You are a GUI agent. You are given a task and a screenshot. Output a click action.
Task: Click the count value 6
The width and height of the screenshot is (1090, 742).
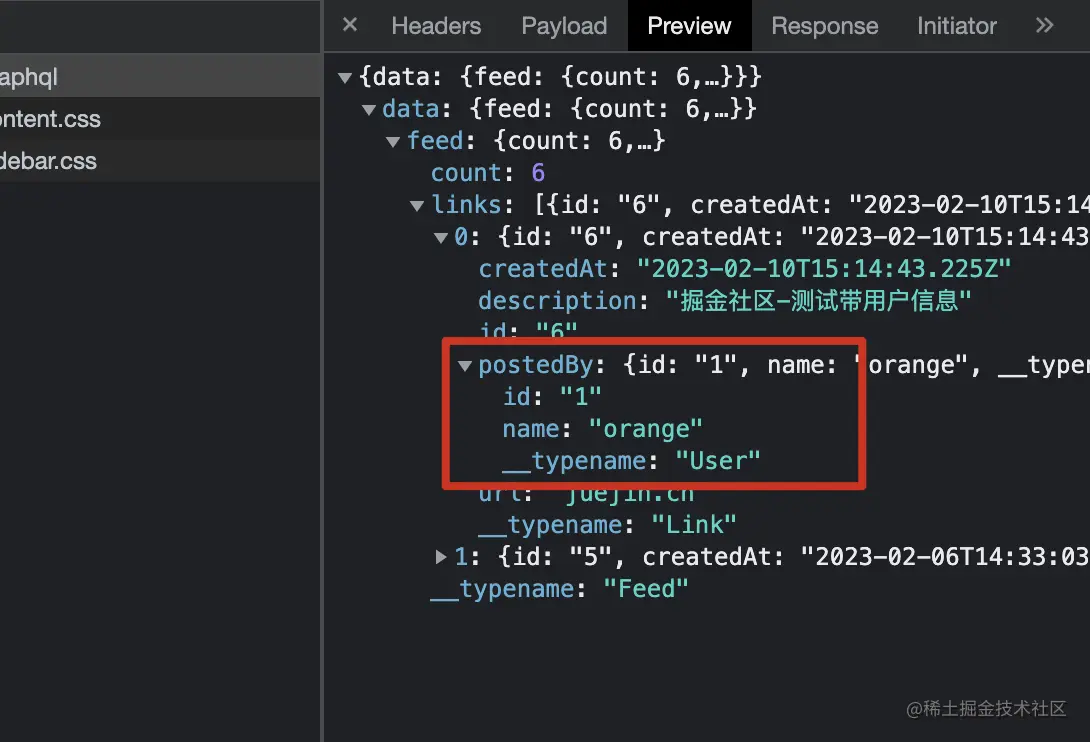[538, 172]
